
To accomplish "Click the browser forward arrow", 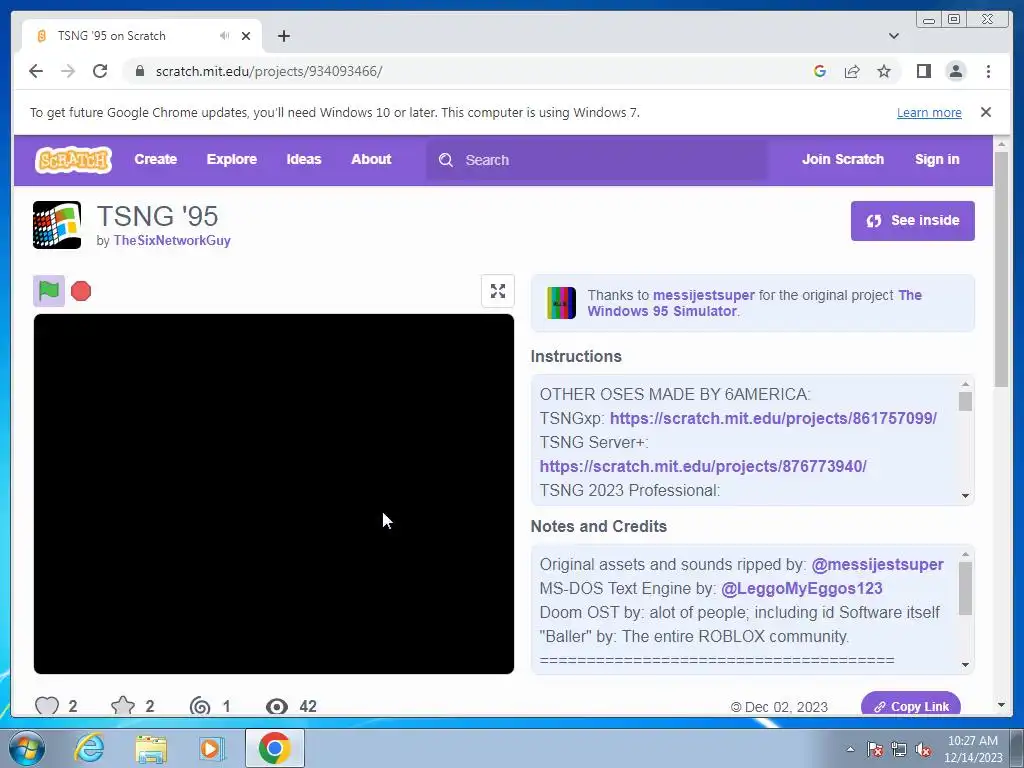I will (x=68, y=71).
